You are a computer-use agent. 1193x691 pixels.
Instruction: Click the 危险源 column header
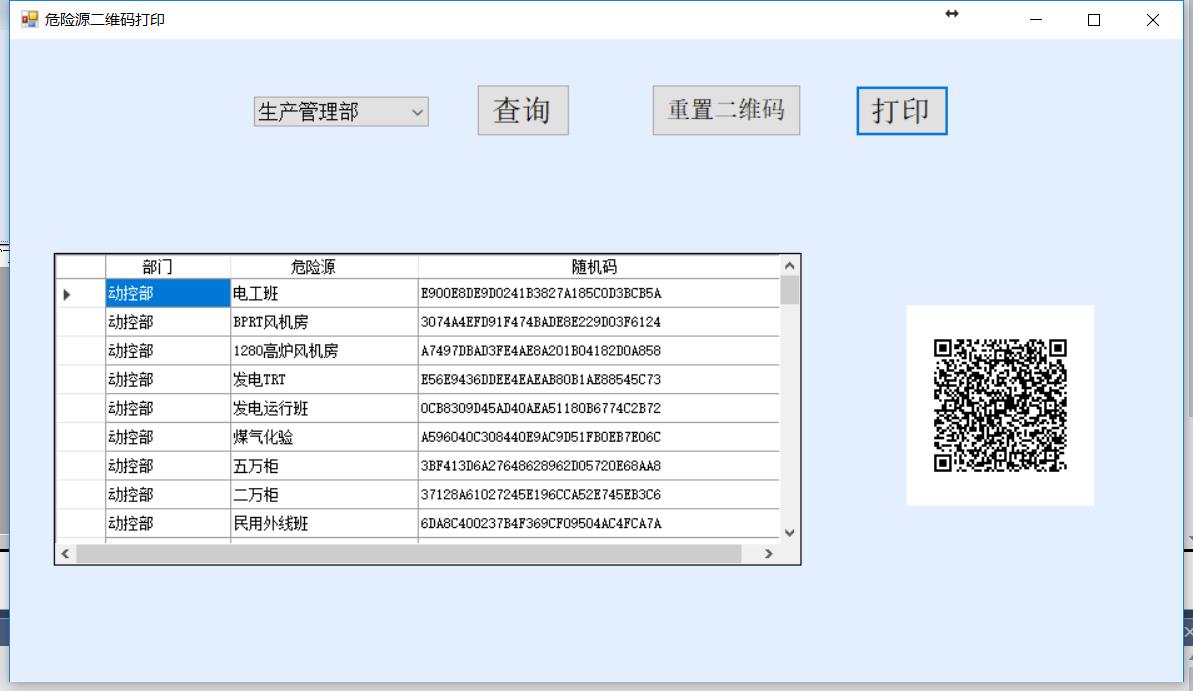pos(324,267)
